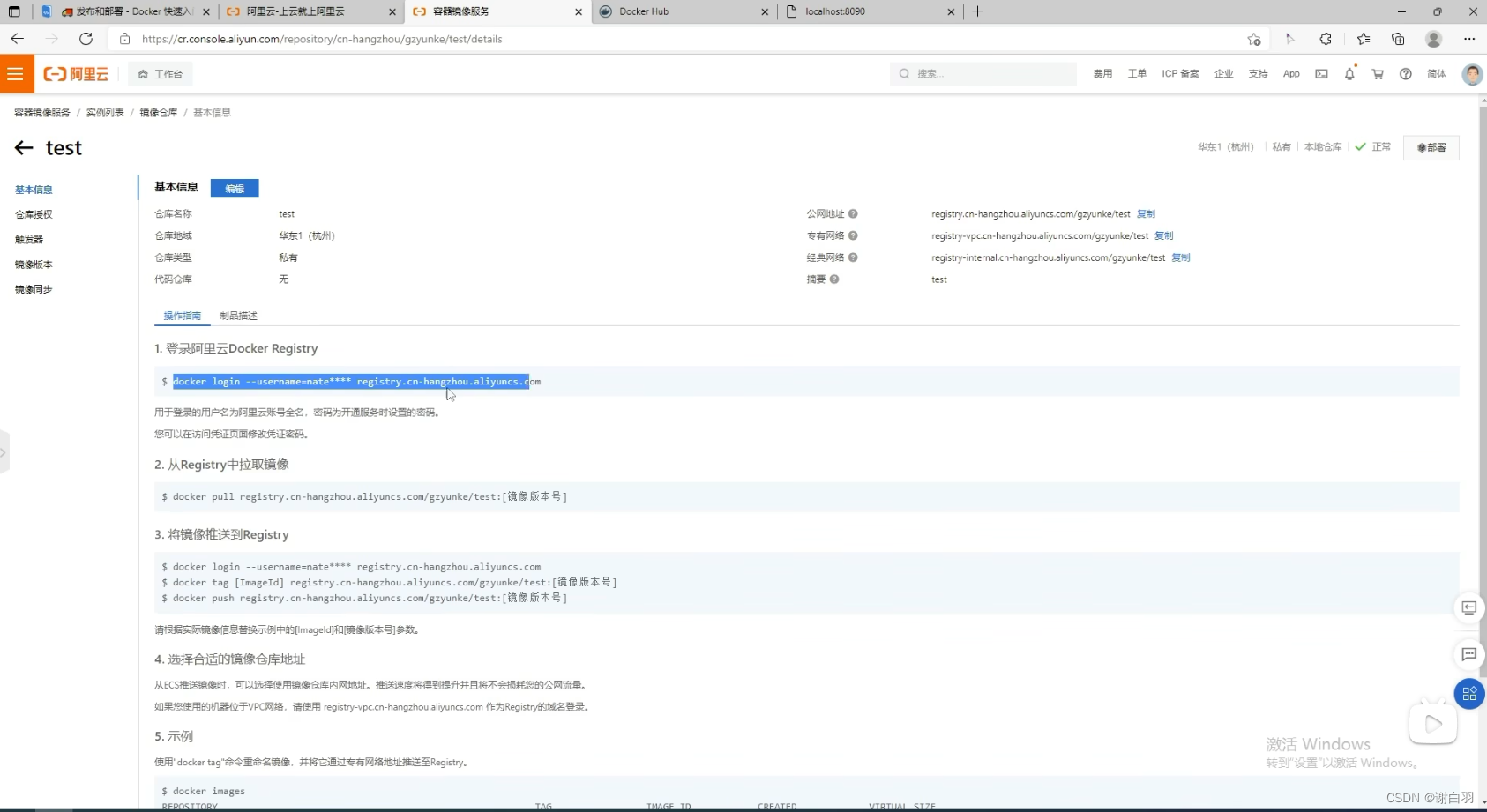Open the blue apps grid floating button
The width and height of the screenshot is (1487, 812).
pos(1469,694)
